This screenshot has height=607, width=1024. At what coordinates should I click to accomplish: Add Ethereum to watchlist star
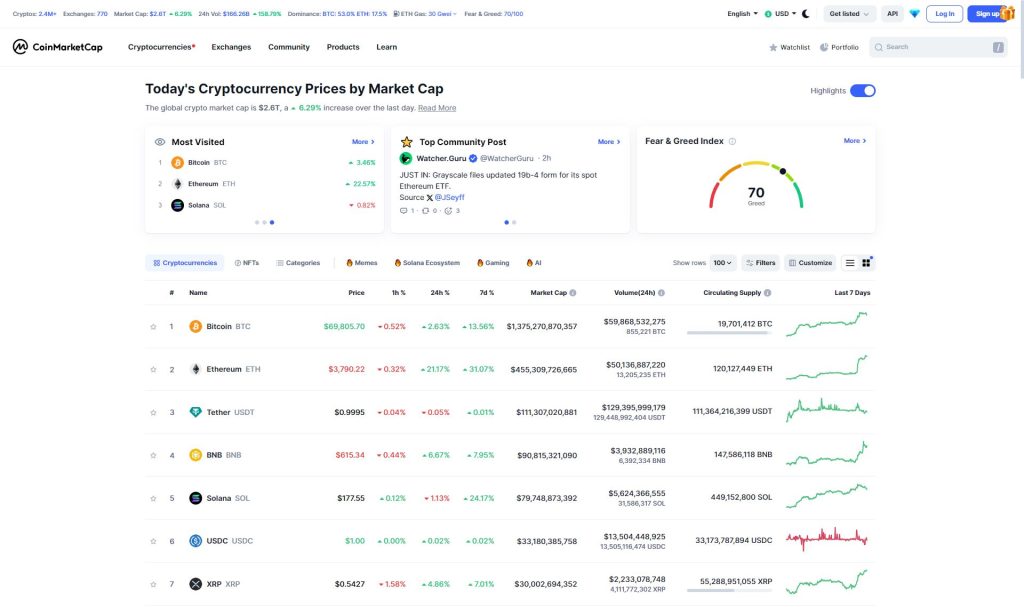click(x=153, y=370)
